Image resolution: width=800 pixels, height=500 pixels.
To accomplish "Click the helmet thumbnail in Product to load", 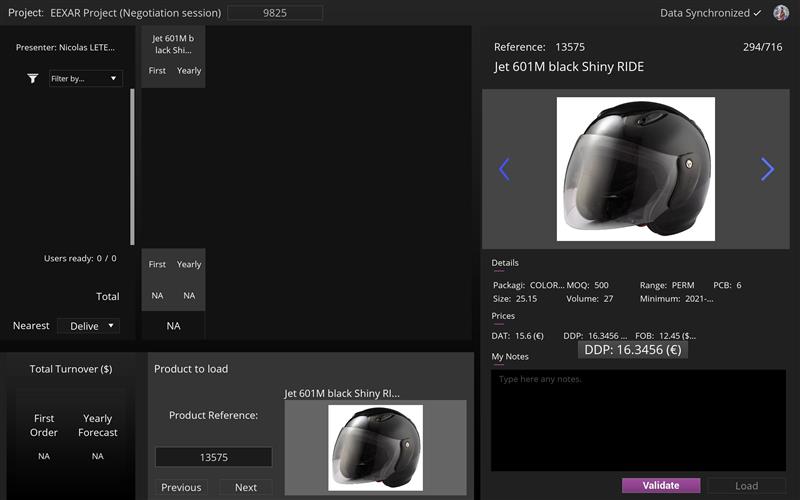I will pyautogui.click(x=376, y=447).
